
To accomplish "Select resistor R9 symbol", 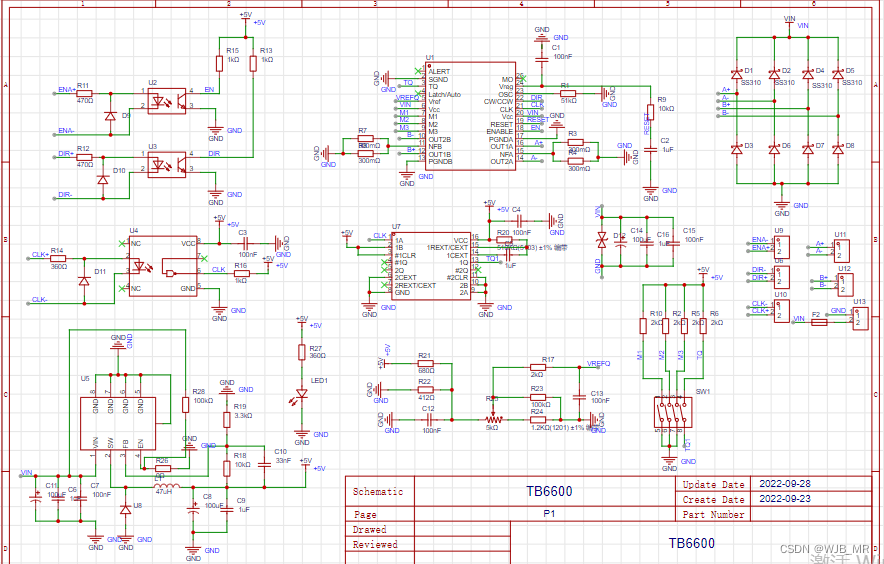I will point(651,112).
